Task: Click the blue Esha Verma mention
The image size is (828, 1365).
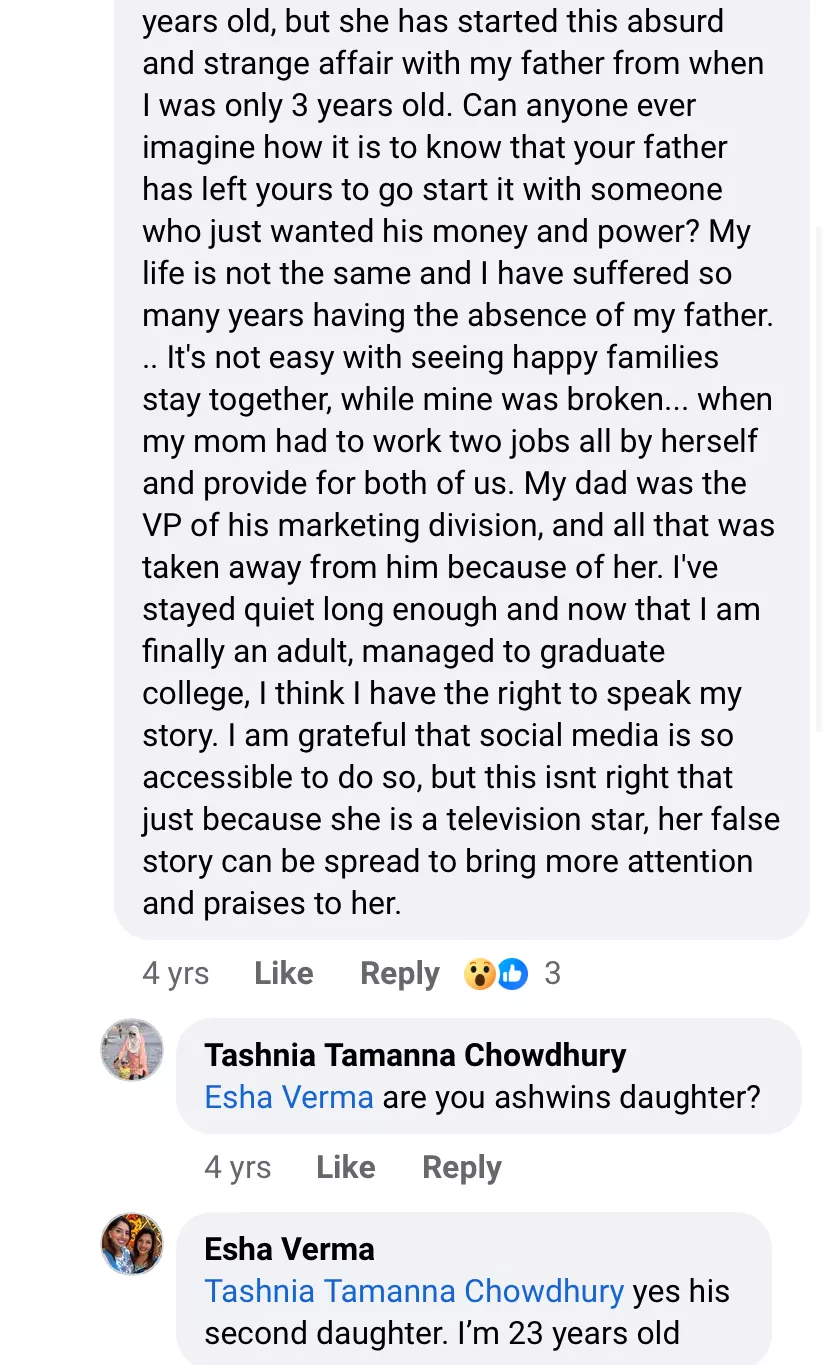Action: pyautogui.click(x=289, y=1097)
